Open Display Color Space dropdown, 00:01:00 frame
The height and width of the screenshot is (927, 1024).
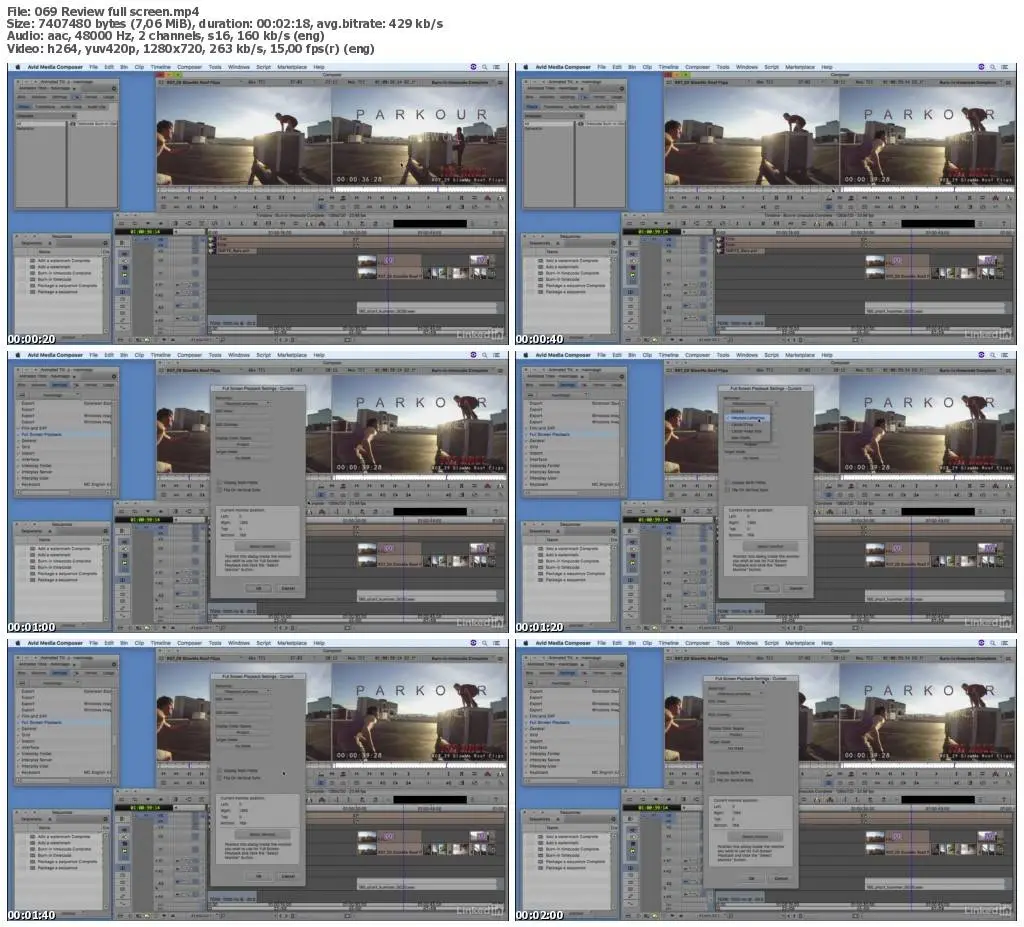point(243,444)
